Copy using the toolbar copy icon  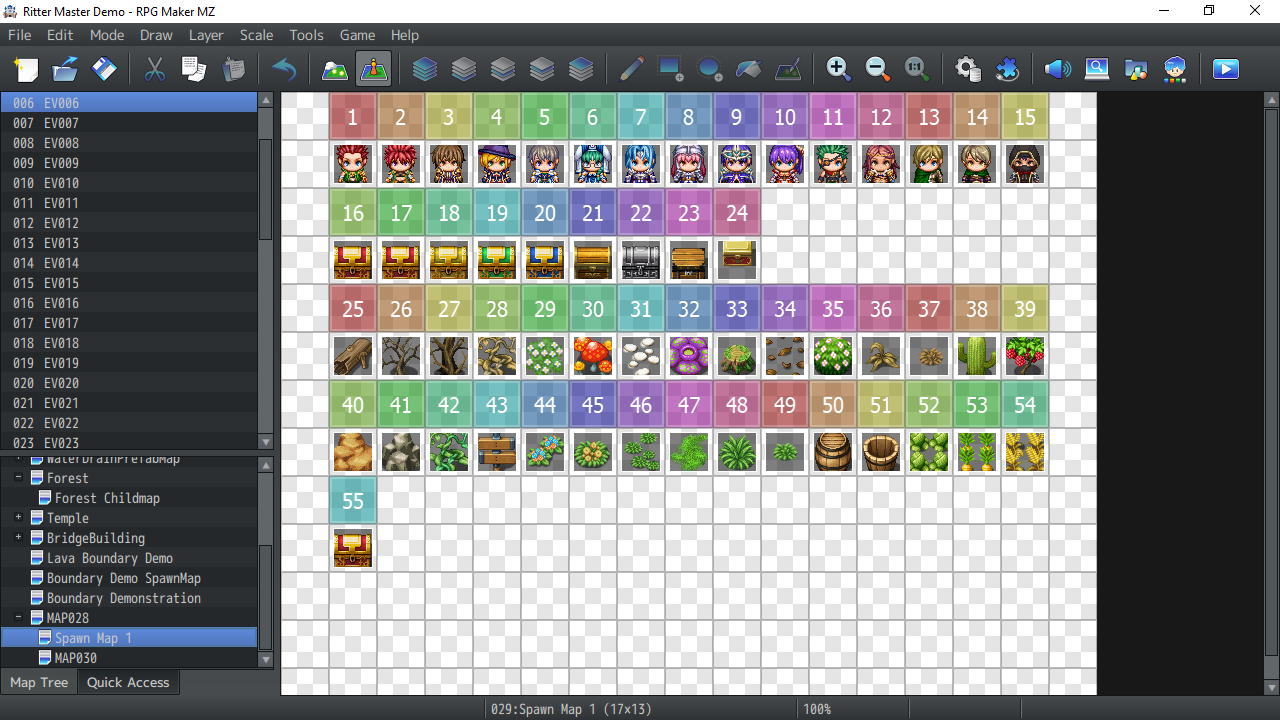(194, 69)
